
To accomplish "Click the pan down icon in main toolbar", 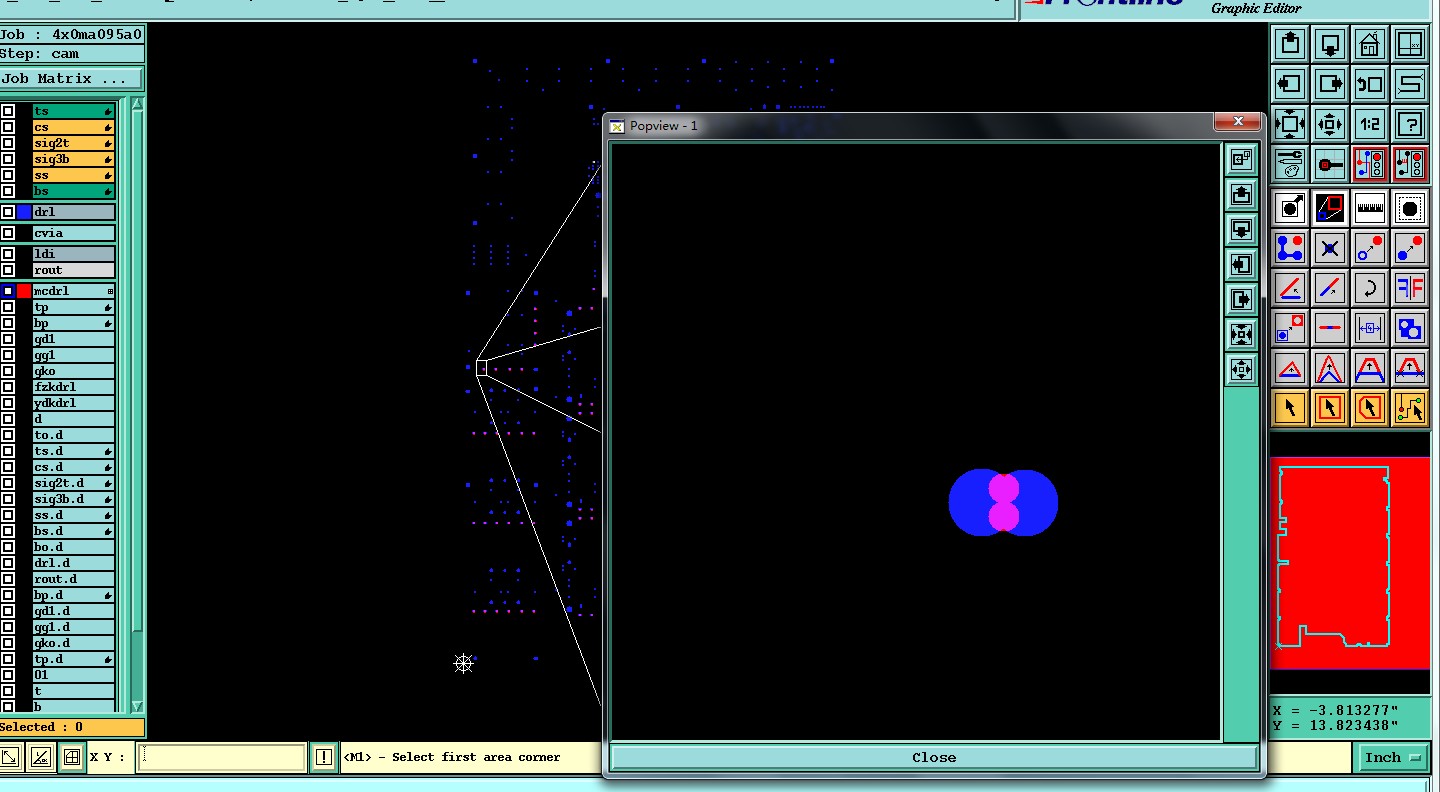I will pos(1330,44).
